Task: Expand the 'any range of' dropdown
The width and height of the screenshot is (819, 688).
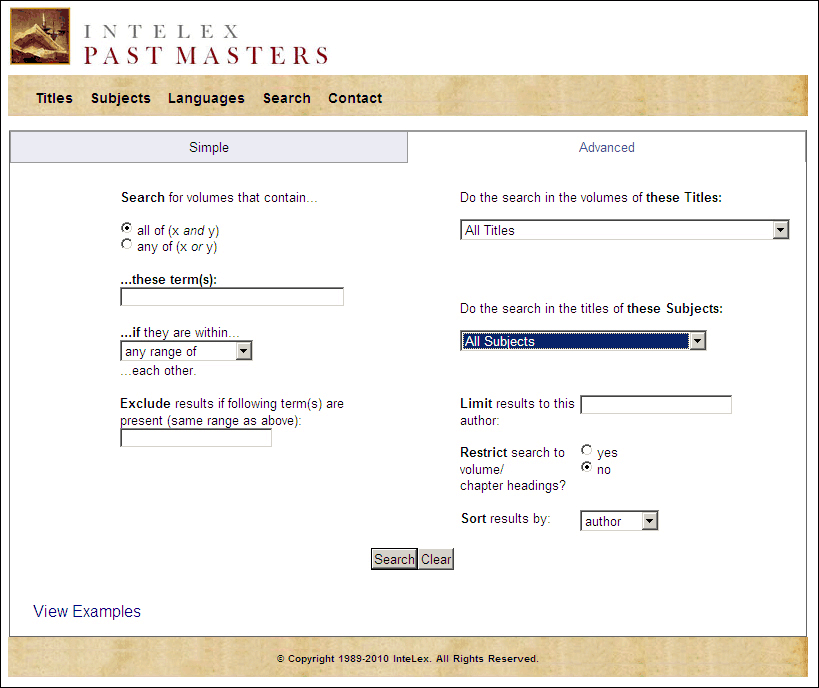Action: point(242,351)
